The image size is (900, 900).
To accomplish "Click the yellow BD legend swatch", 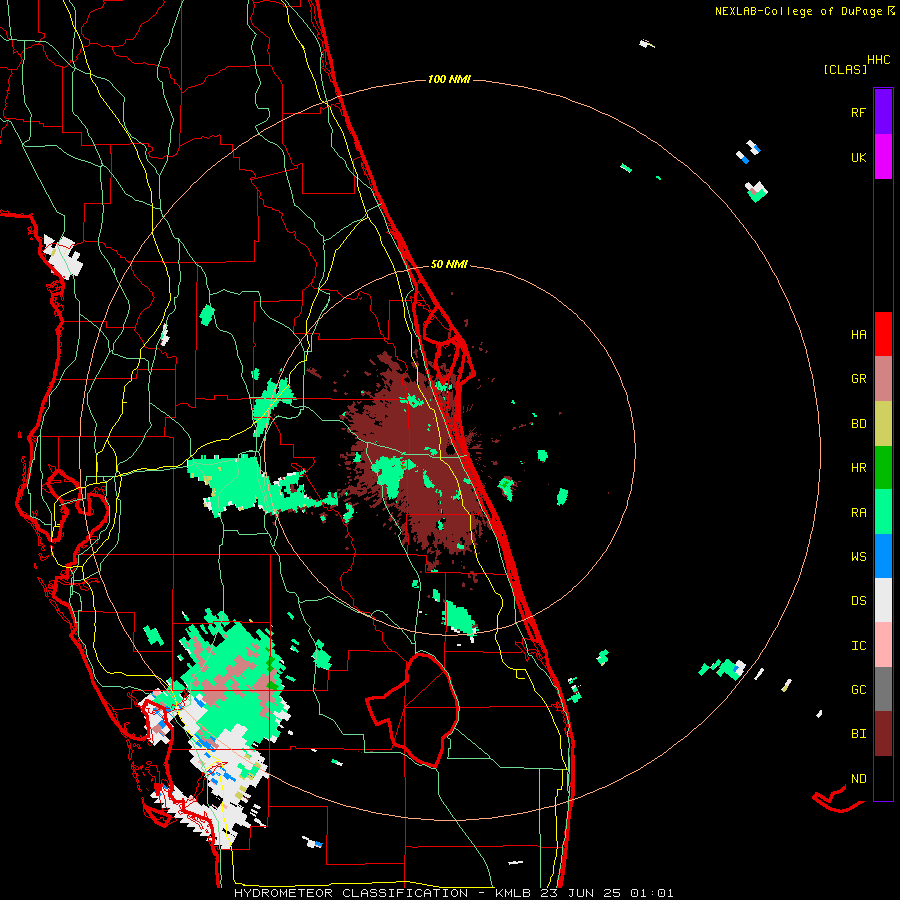I will point(883,423).
